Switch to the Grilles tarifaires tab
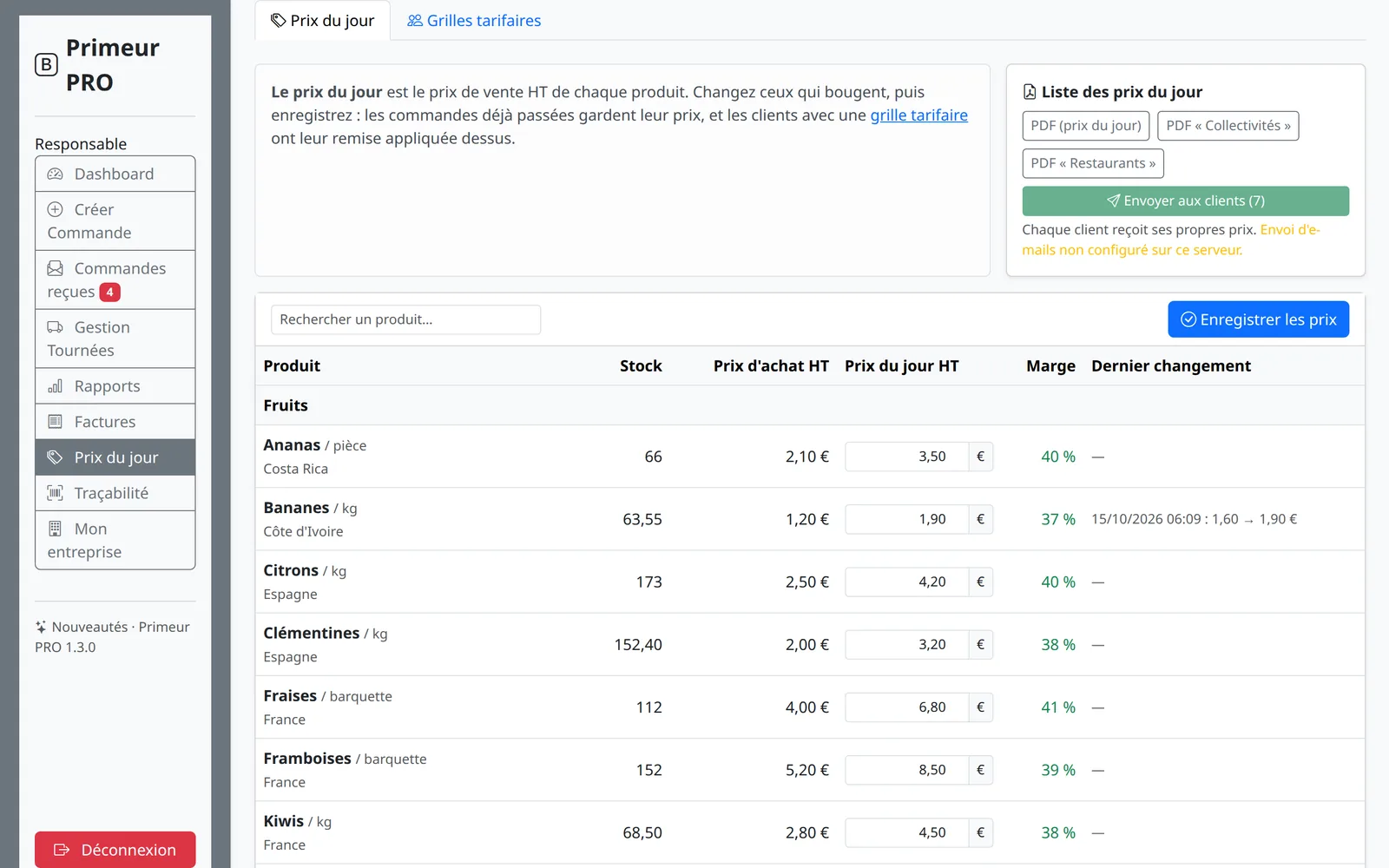This screenshot has height=868, width=1389. 474,21
